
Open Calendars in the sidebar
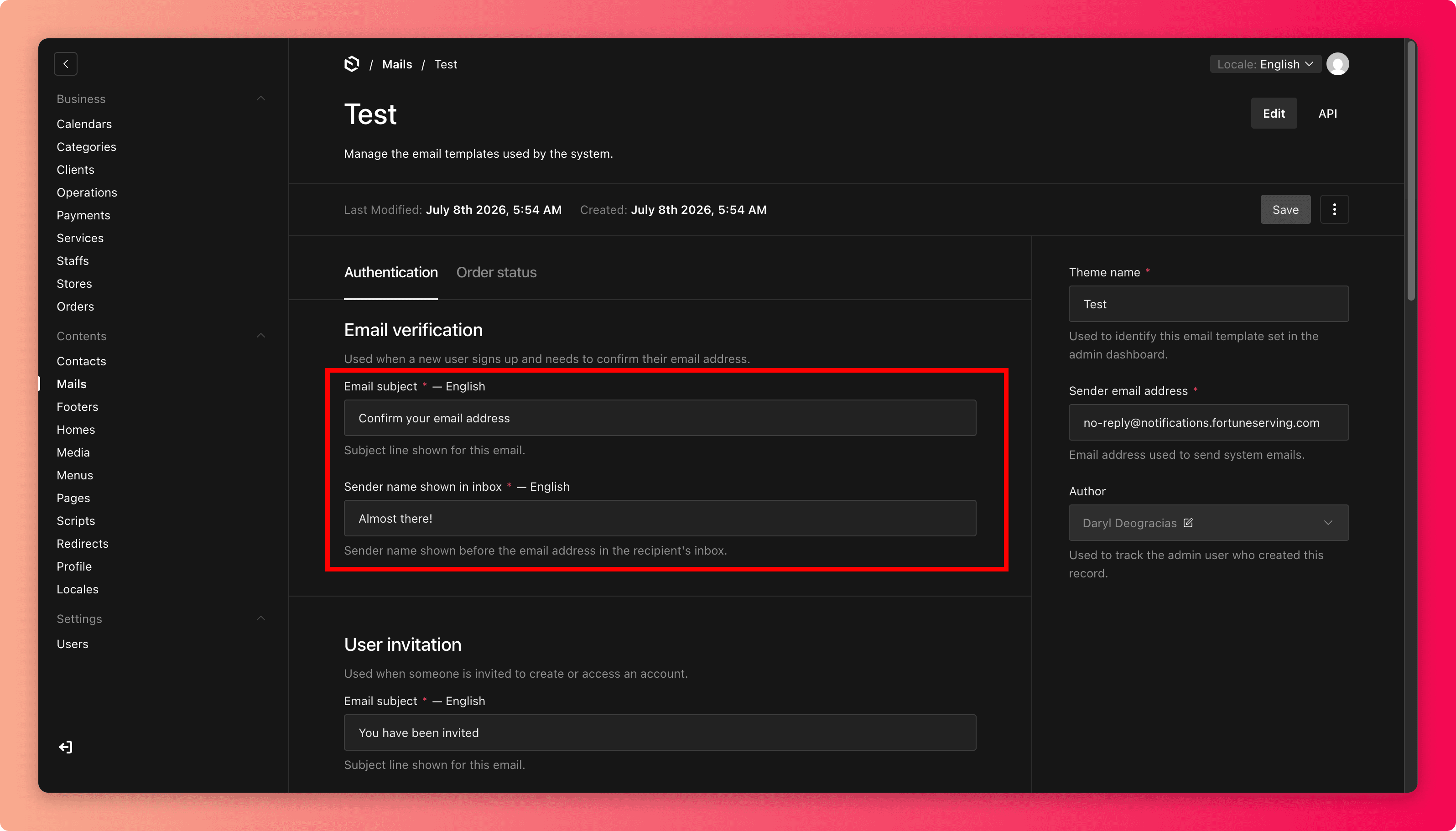point(84,124)
